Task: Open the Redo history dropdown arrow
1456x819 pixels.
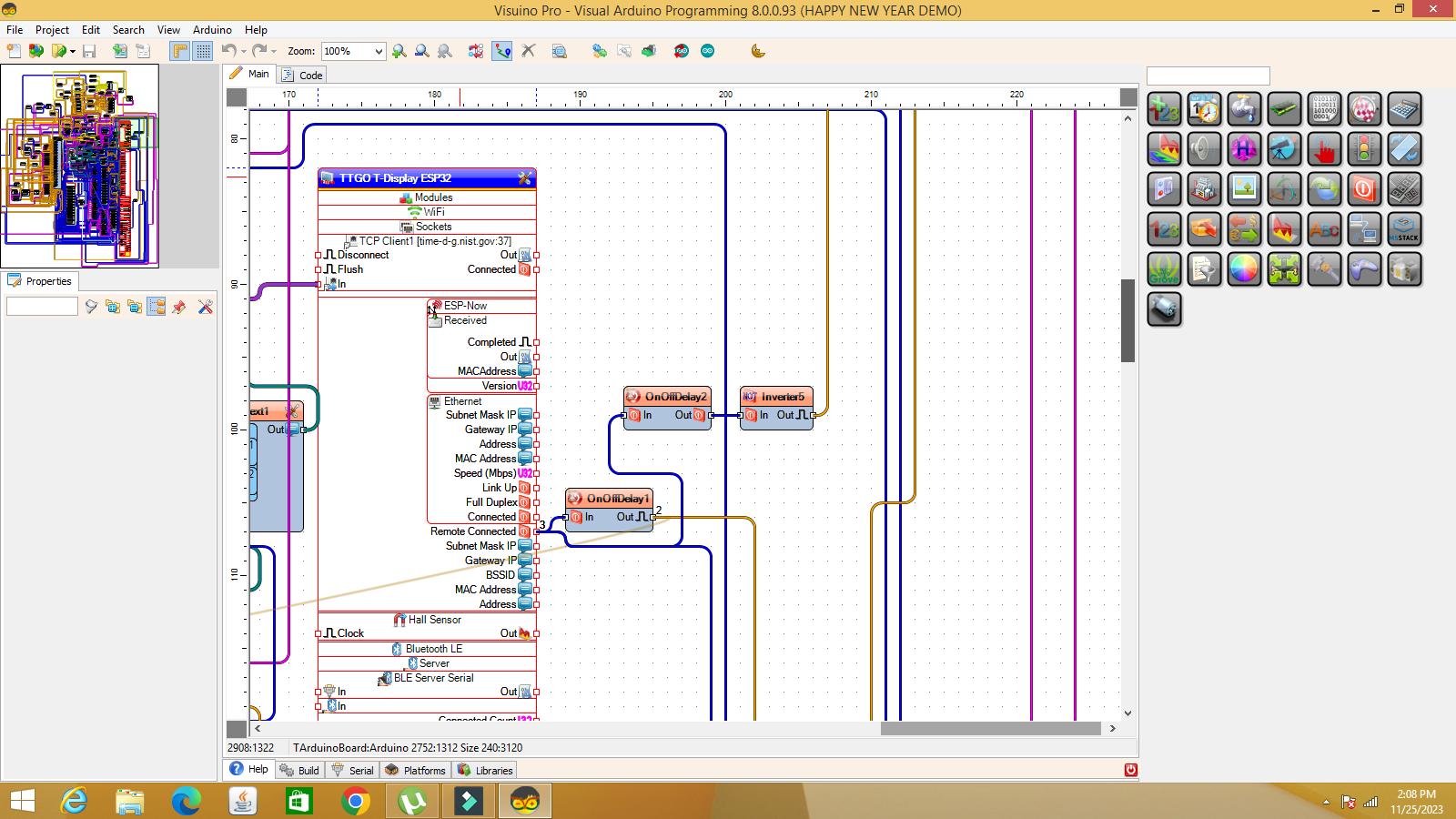Action: coord(274,52)
